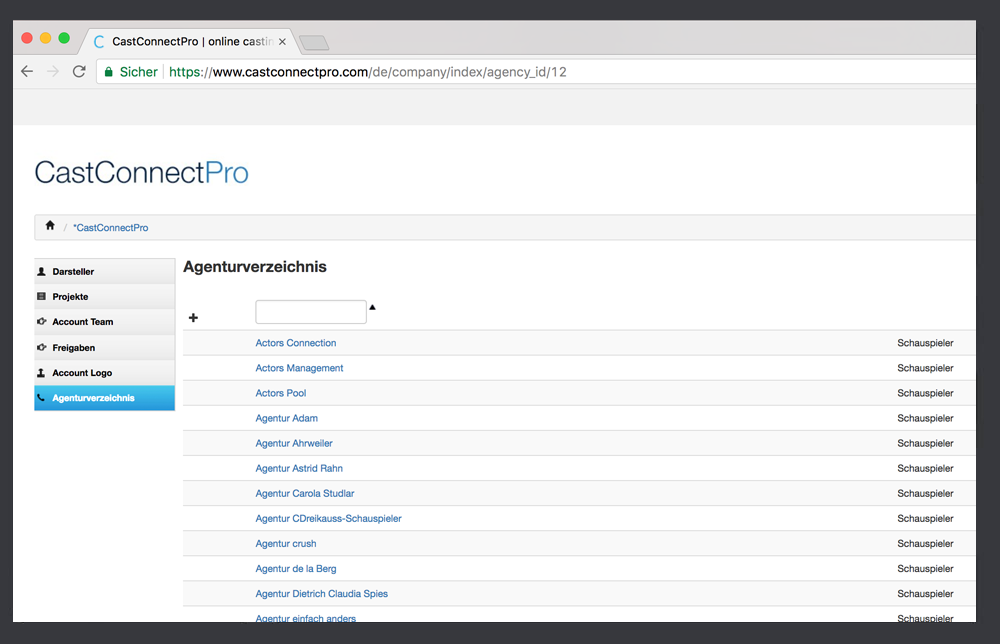Select Account Team in sidebar
This screenshot has width=1000, height=644.
pos(105,322)
